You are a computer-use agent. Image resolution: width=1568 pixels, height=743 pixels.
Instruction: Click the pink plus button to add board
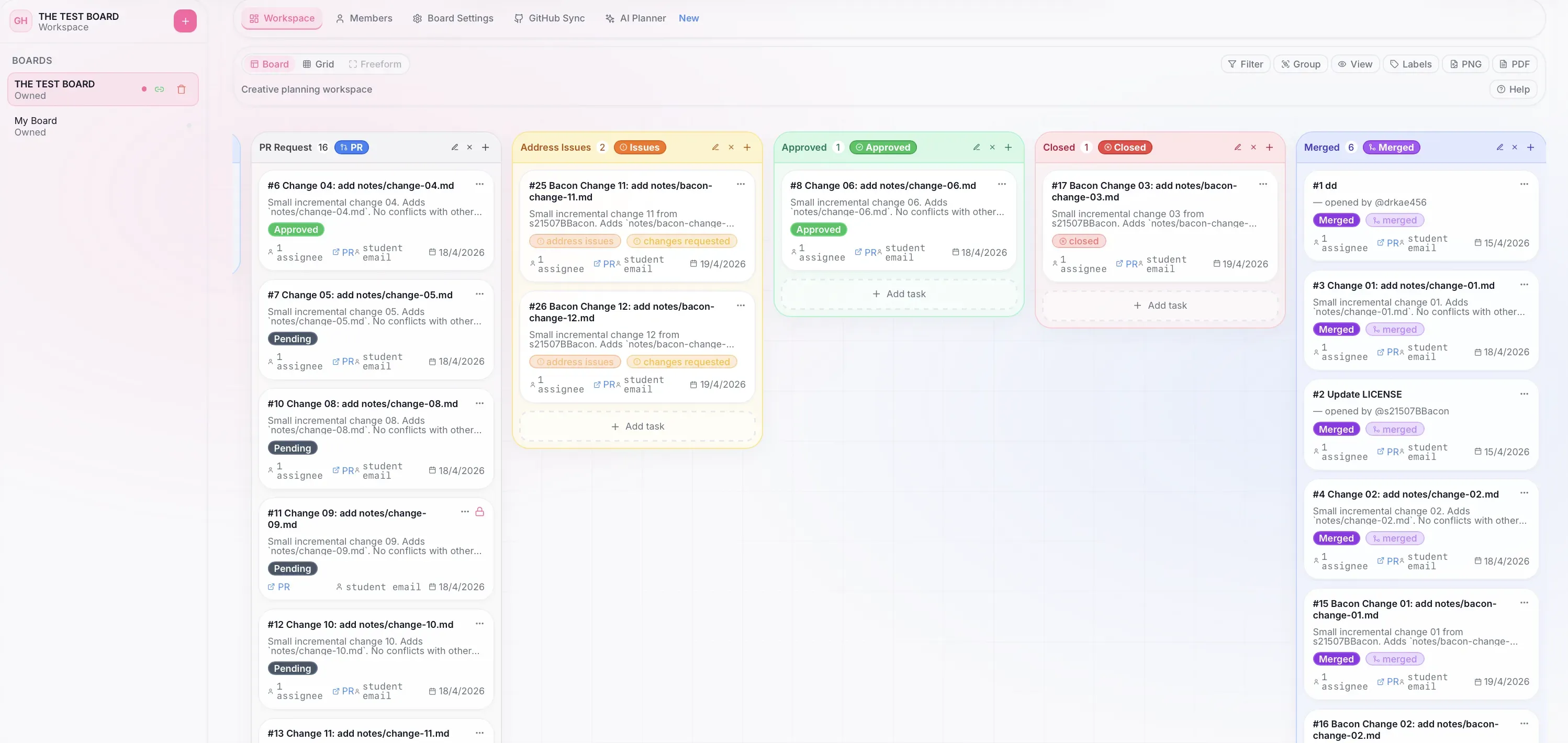(185, 21)
